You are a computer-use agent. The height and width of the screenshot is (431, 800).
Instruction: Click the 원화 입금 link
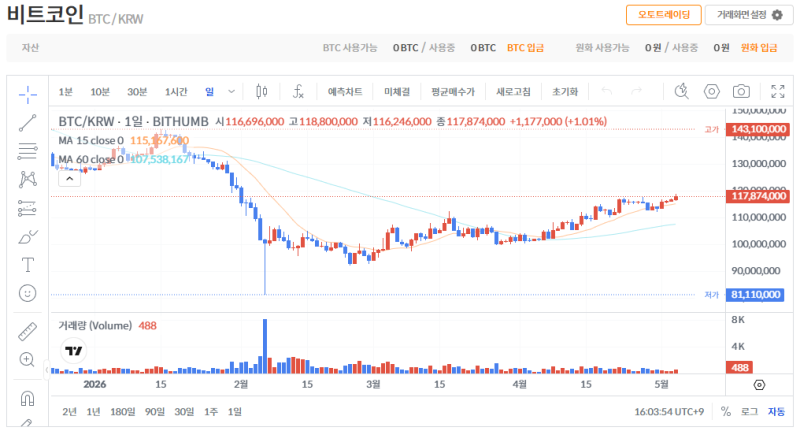coord(759,48)
